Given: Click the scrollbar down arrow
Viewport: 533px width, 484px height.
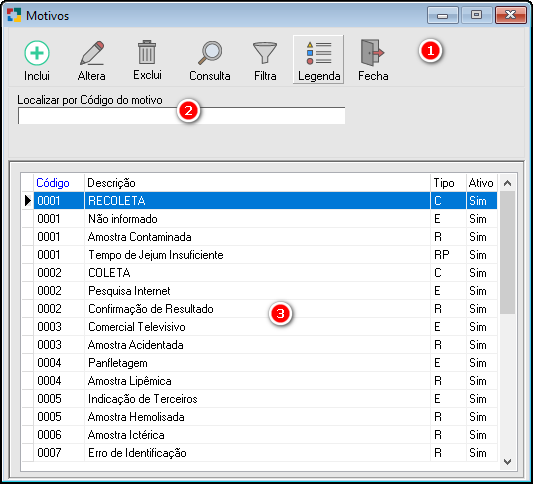Looking at the screenshot, I should pos(508,462).
